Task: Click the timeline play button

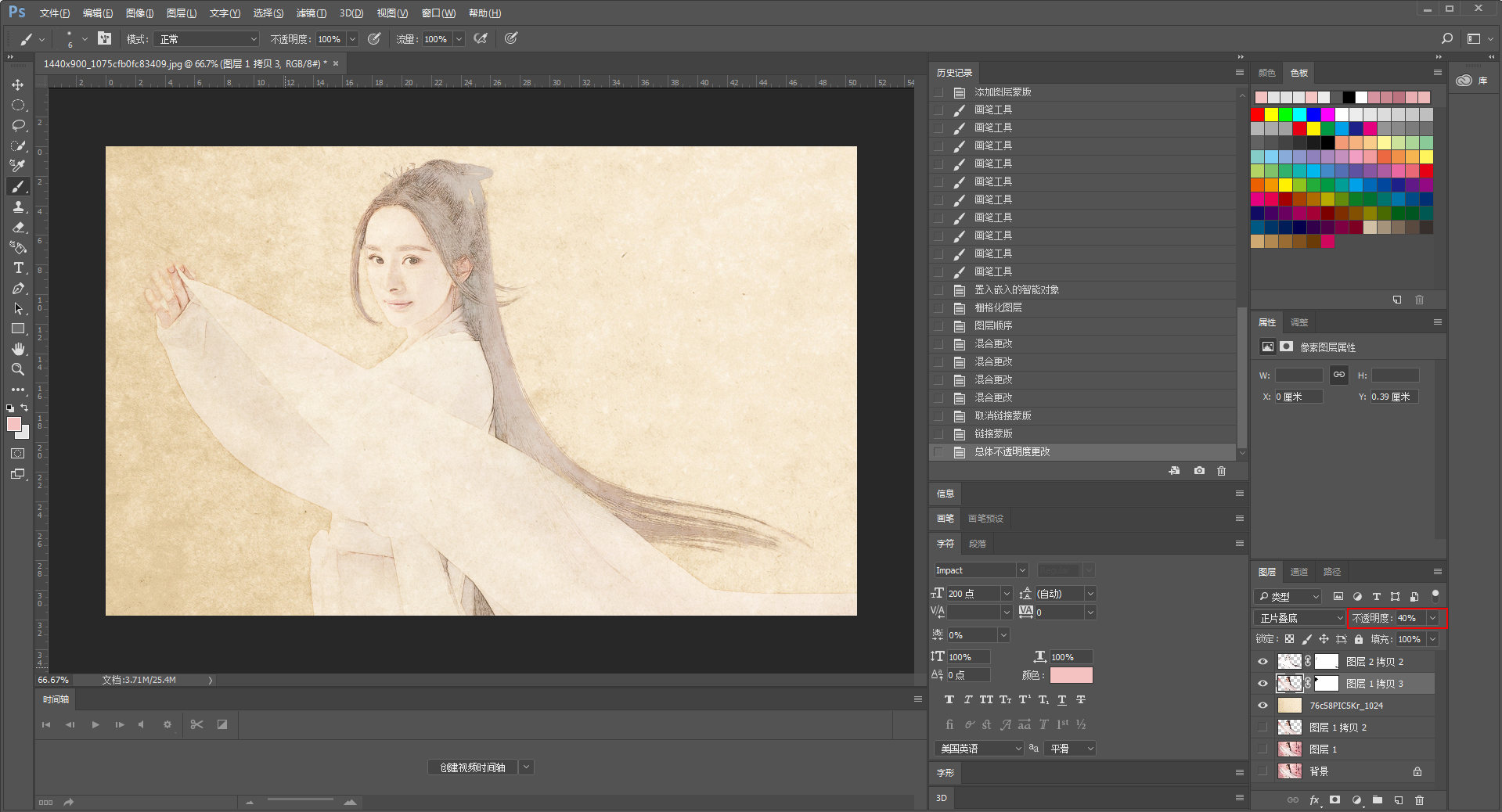Action: pyautogui.click(x=95, y=724)
